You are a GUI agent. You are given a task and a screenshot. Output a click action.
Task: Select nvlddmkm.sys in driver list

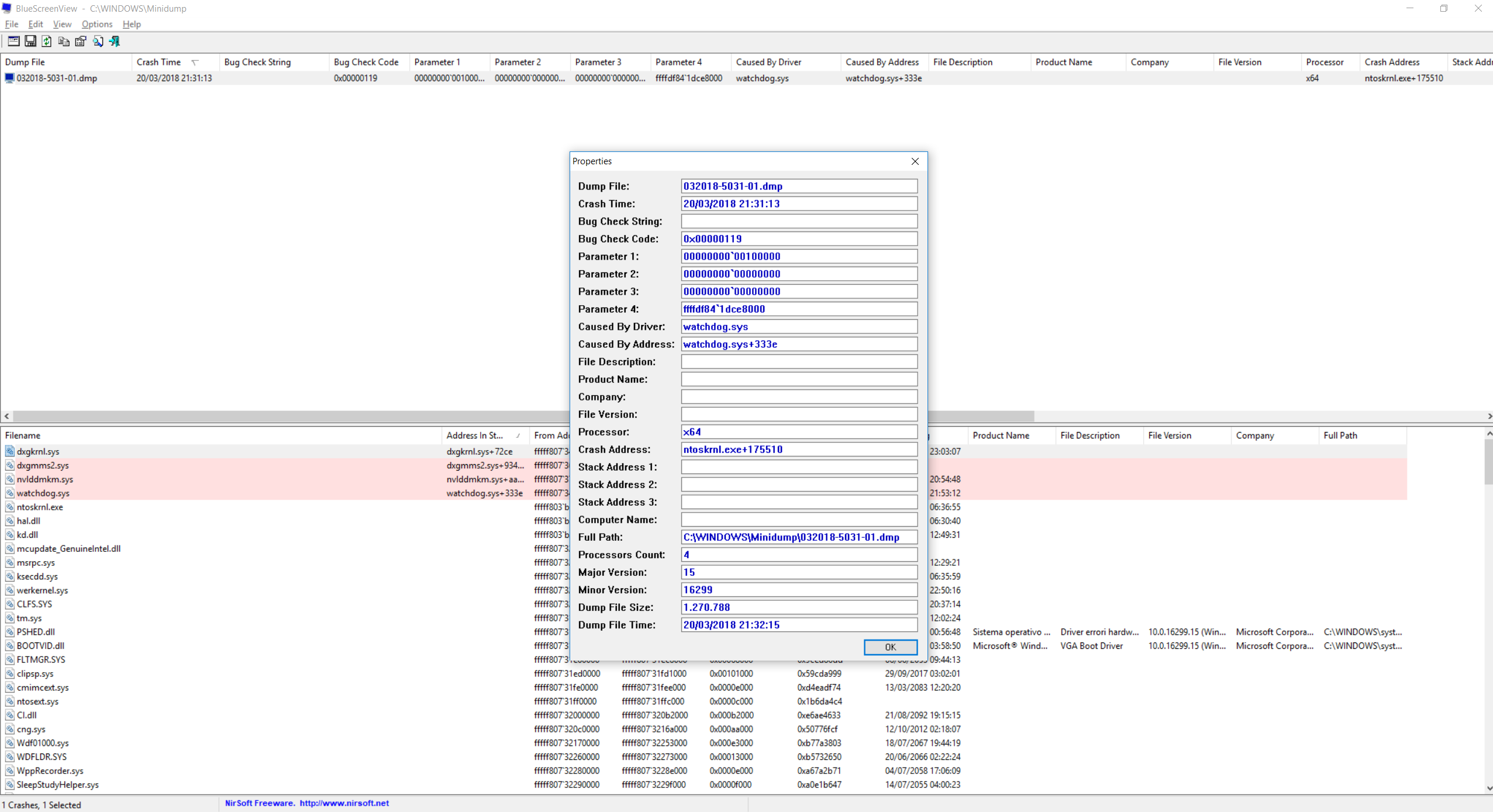coord(45,479)
